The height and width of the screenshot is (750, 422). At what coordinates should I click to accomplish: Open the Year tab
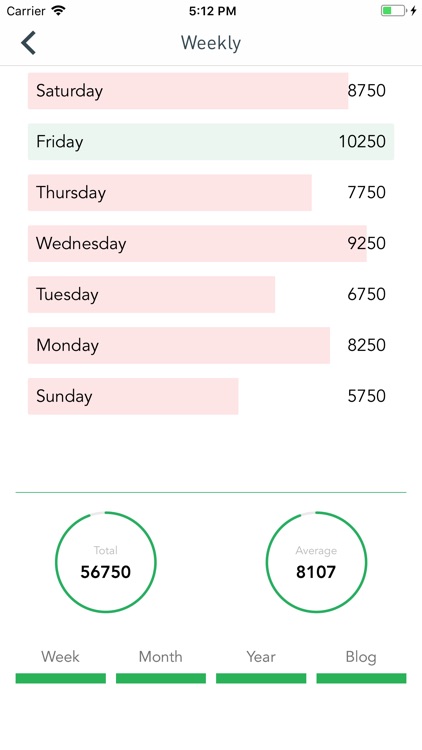pyautogui.click(x=261, y=665)
